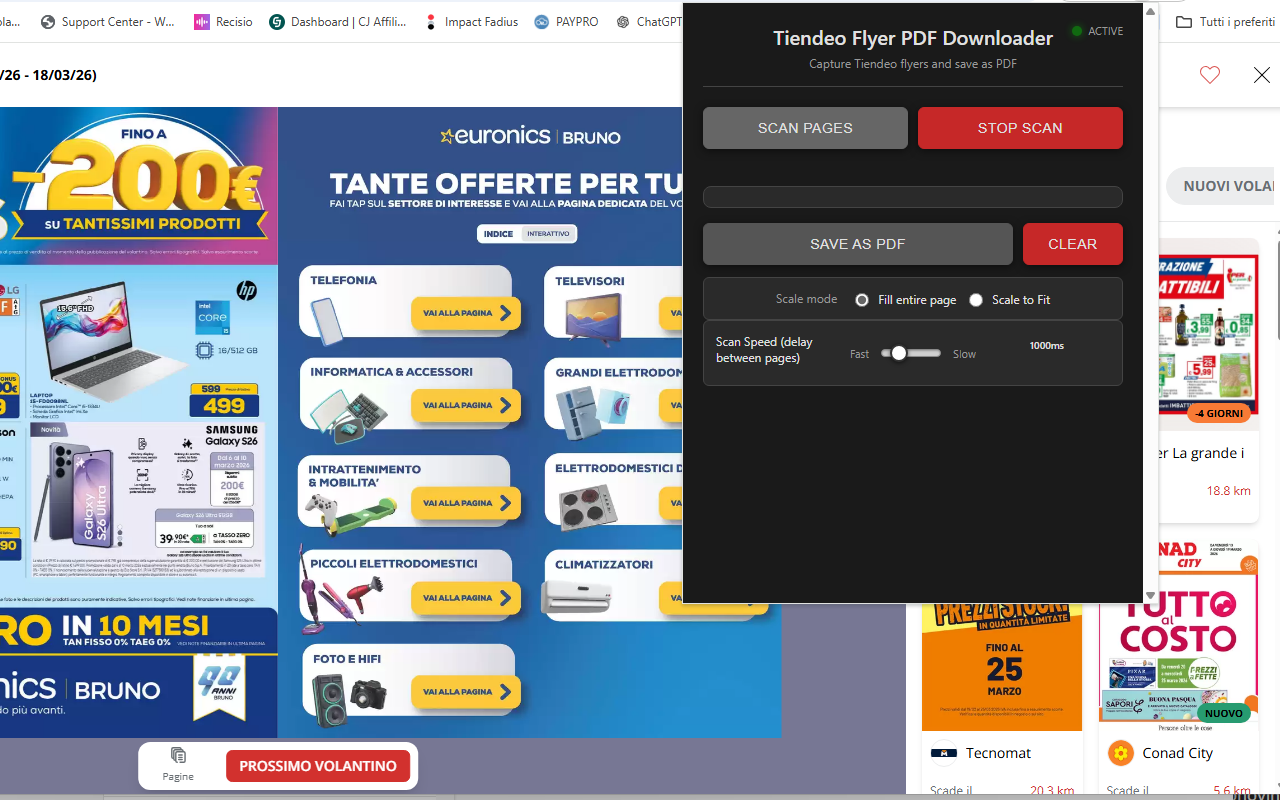Click the green ACTIVE status indicator
This screenshot has width=1280, height=800.
pyautogui.click(x=1078, y=30)
